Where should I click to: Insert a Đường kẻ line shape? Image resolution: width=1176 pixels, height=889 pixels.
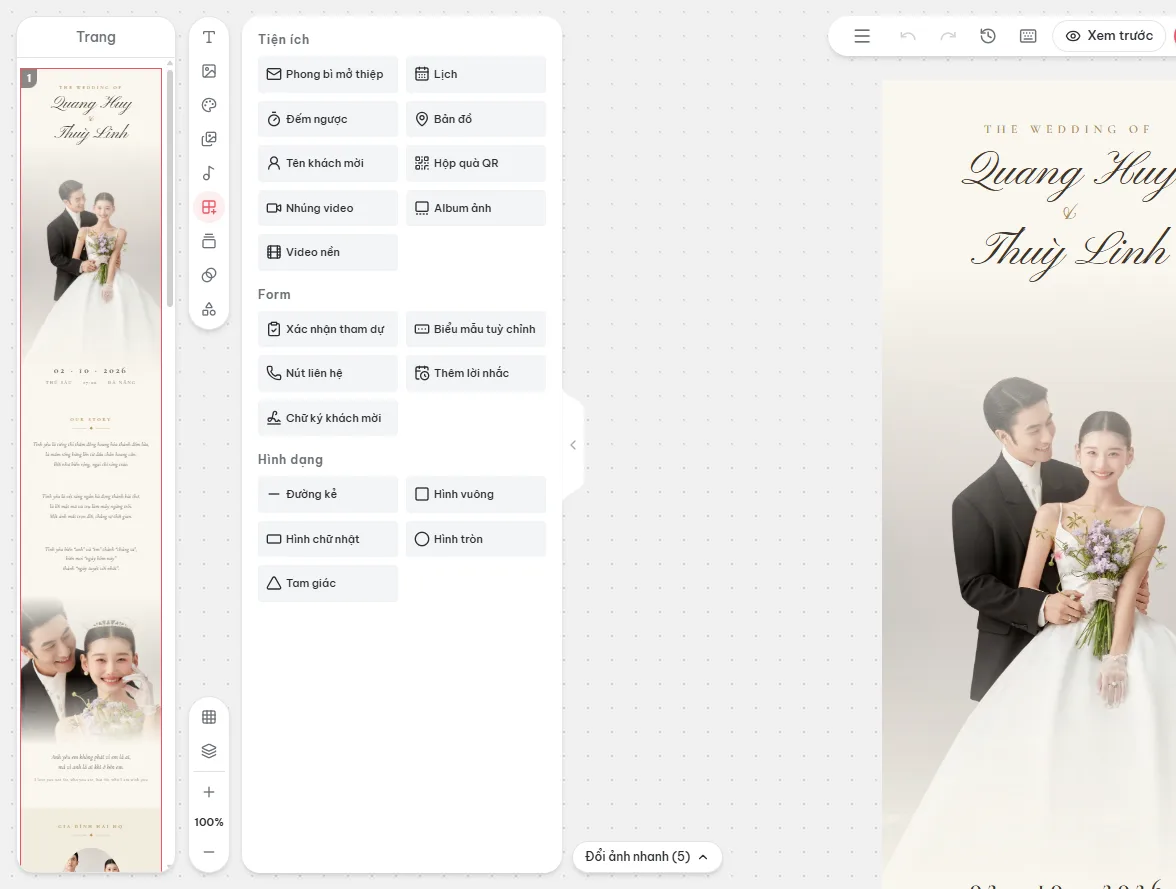(328, 494)
